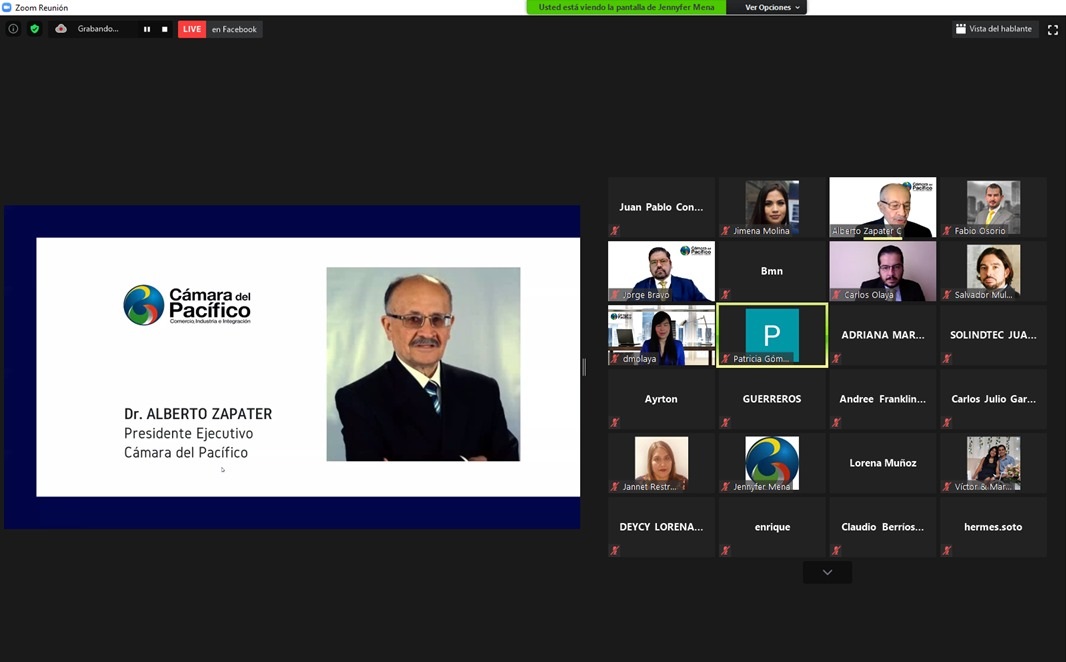Select Victor & Mar... participant tile
The width and height of the screenshot is (1066, 662).
(x=993, y=463)
